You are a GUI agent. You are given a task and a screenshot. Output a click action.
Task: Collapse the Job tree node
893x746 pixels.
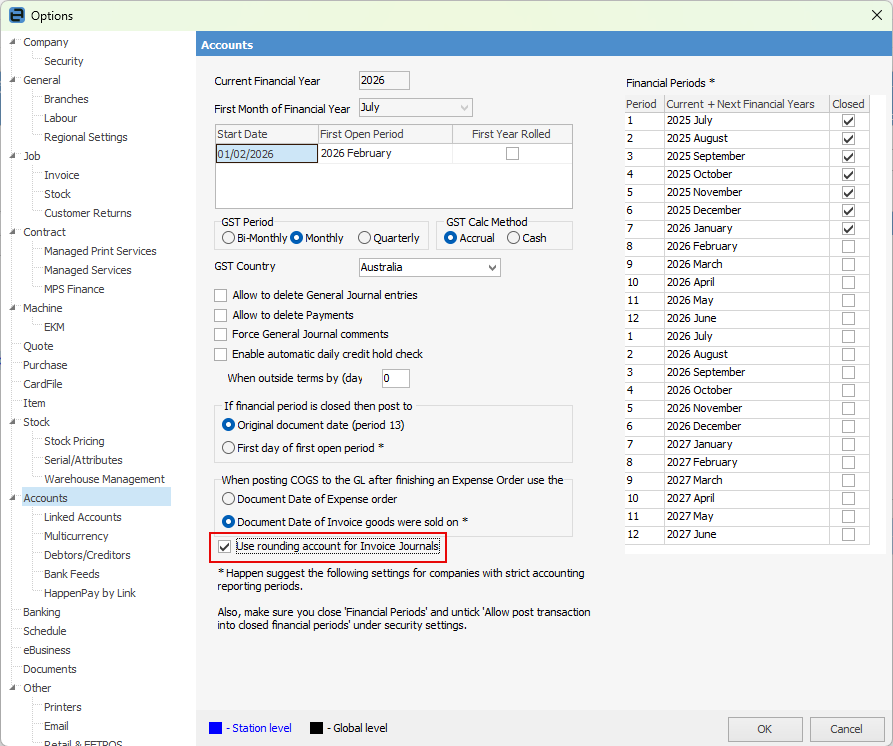13,155
